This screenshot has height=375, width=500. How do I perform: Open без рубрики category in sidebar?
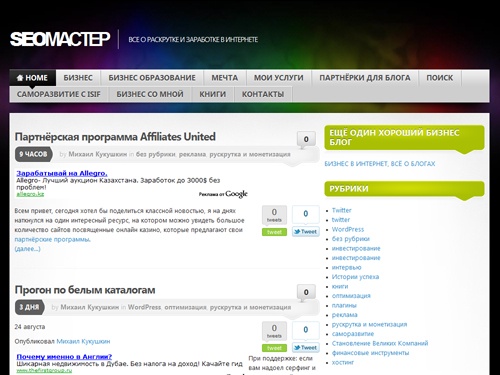pyautogui.click(x=351, y=239)
